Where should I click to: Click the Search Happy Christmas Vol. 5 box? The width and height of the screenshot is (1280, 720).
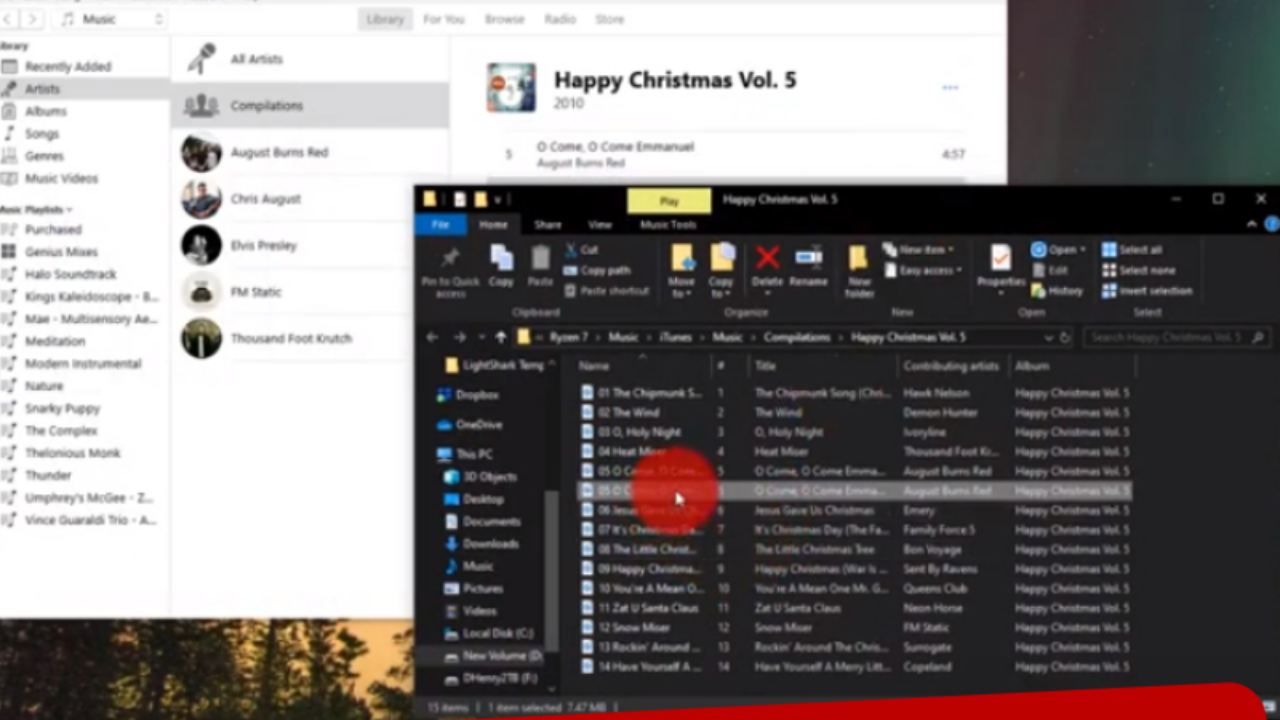click(x=1176, y=337)
